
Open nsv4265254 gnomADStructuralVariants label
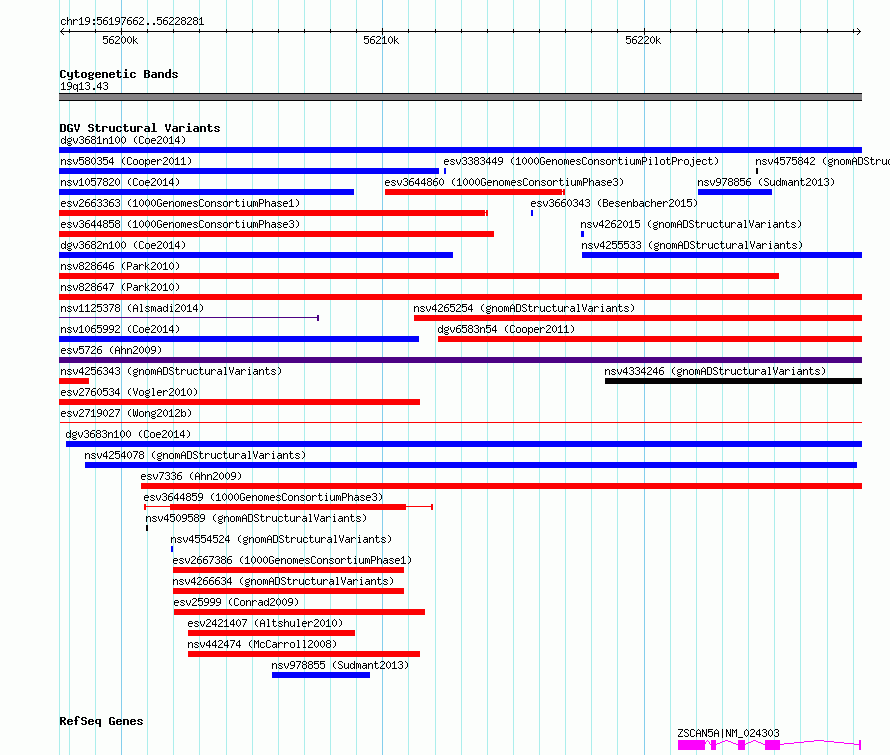click(524, 308)
